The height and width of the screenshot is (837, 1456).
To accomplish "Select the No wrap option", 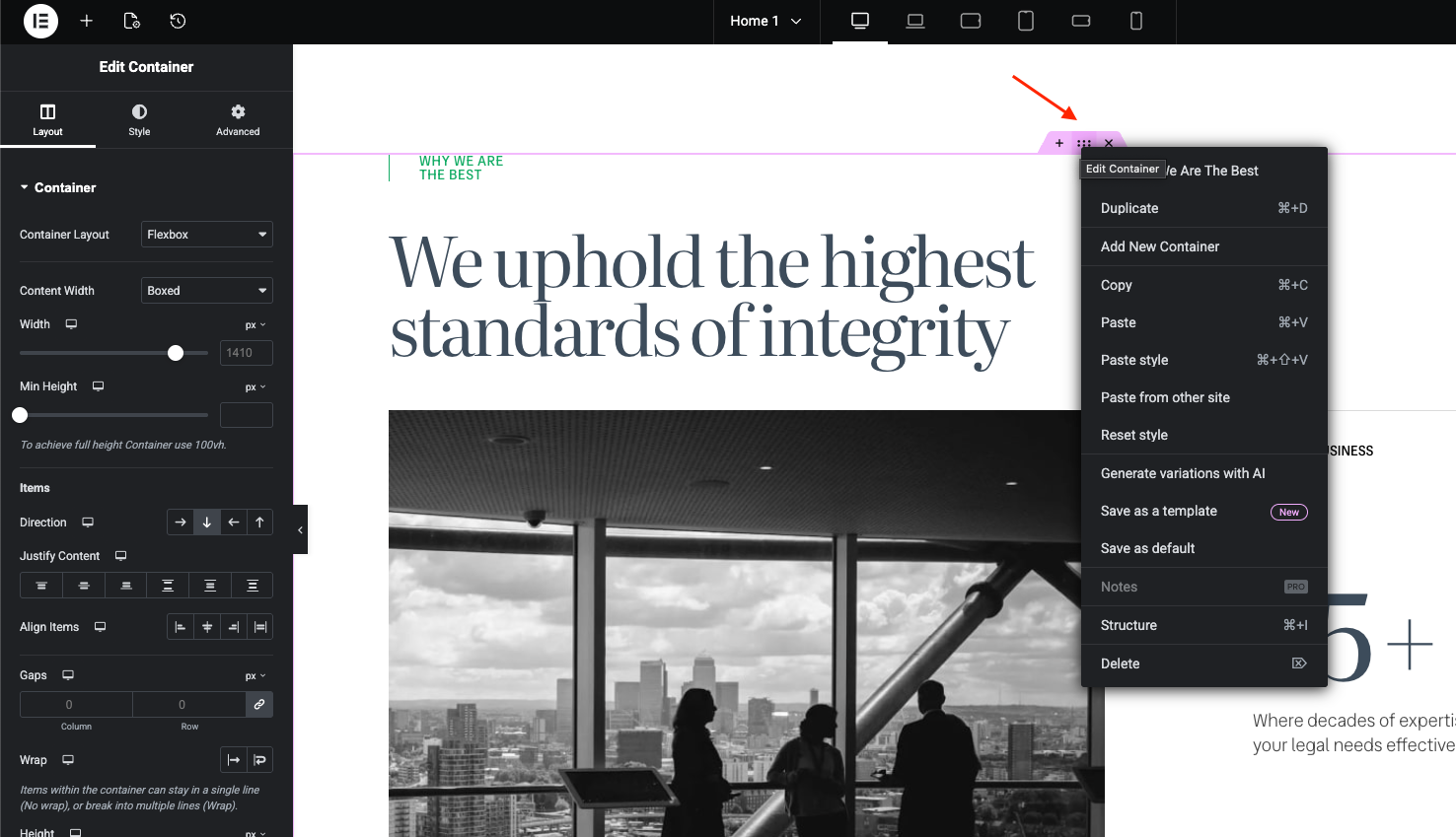I will point(234,760).
